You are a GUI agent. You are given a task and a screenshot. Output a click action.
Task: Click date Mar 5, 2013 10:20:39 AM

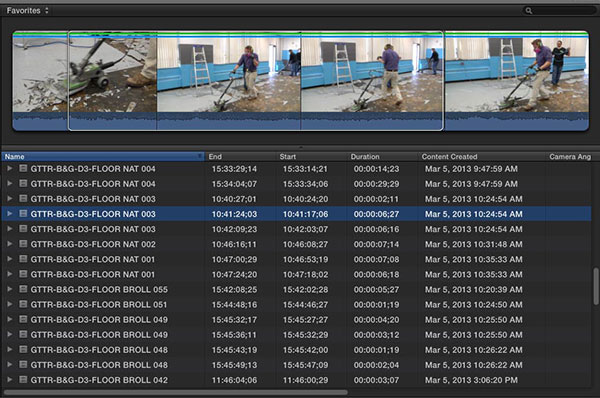pyautogui.click(x=473, y=290)
